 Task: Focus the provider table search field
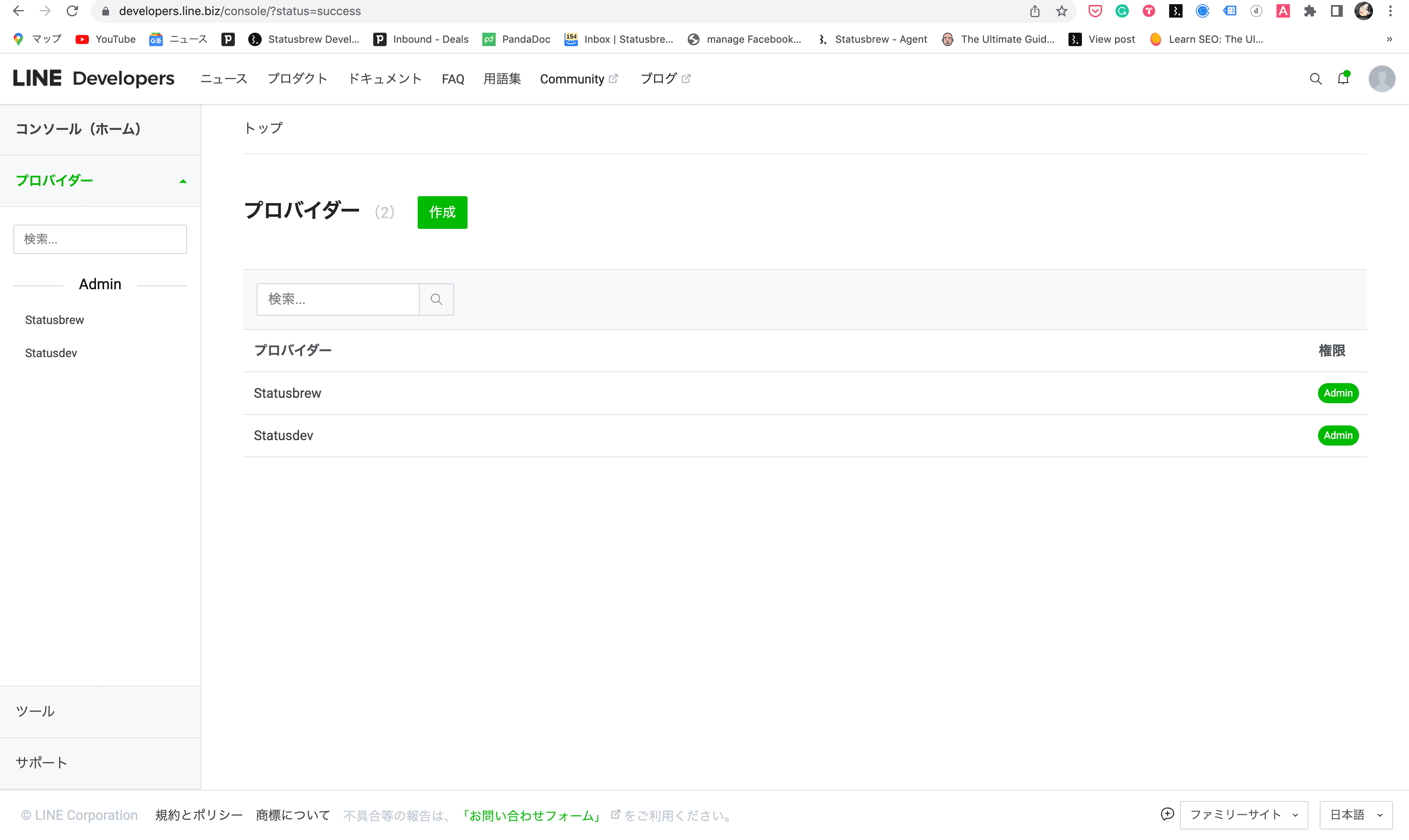(338, 299)
